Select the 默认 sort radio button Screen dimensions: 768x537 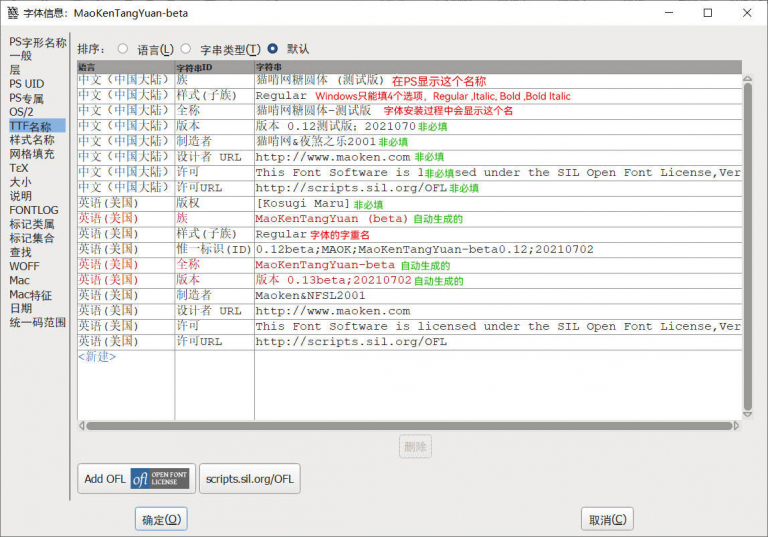tap(272, 48)
